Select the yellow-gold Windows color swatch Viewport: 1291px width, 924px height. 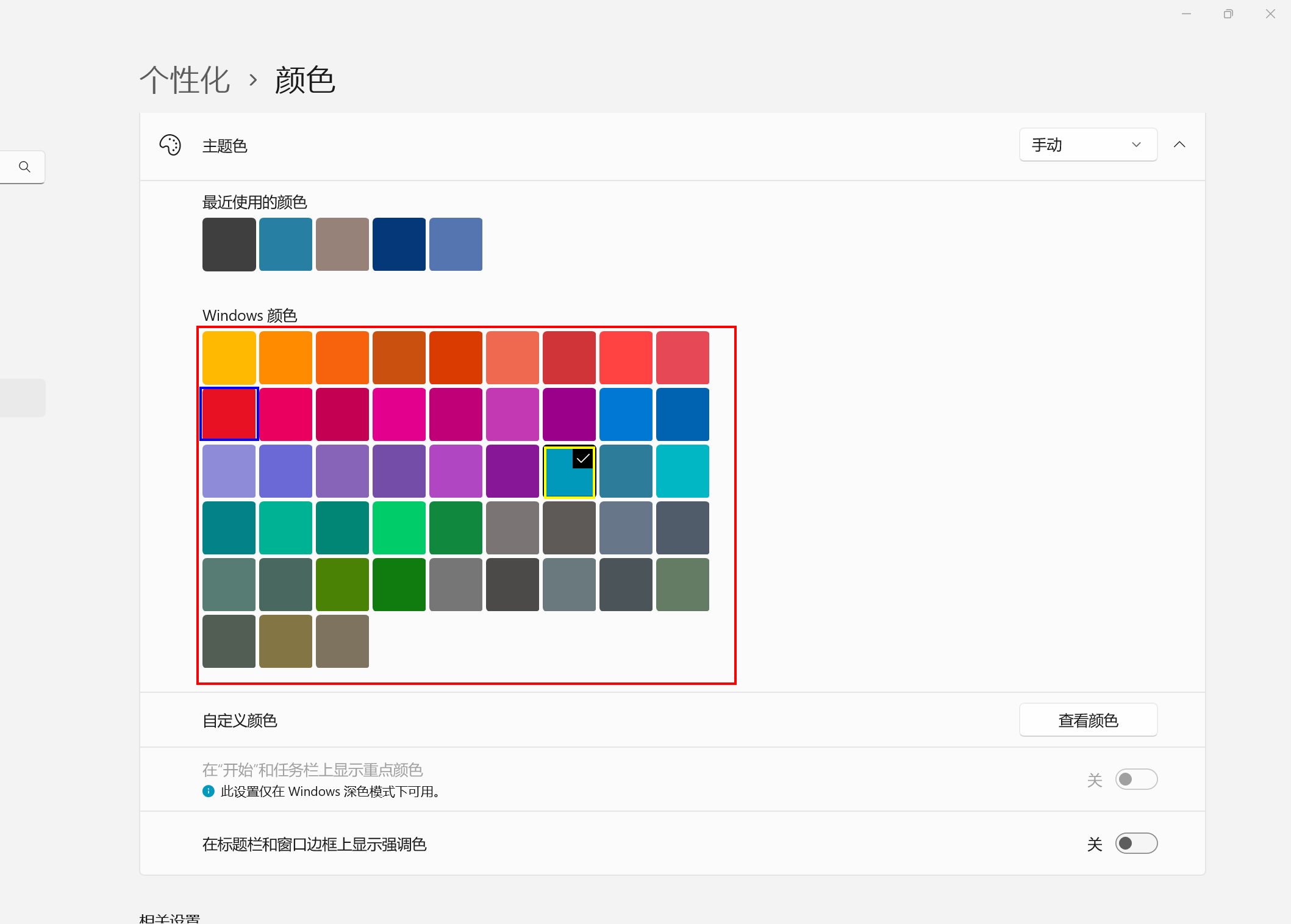point(229,357)
